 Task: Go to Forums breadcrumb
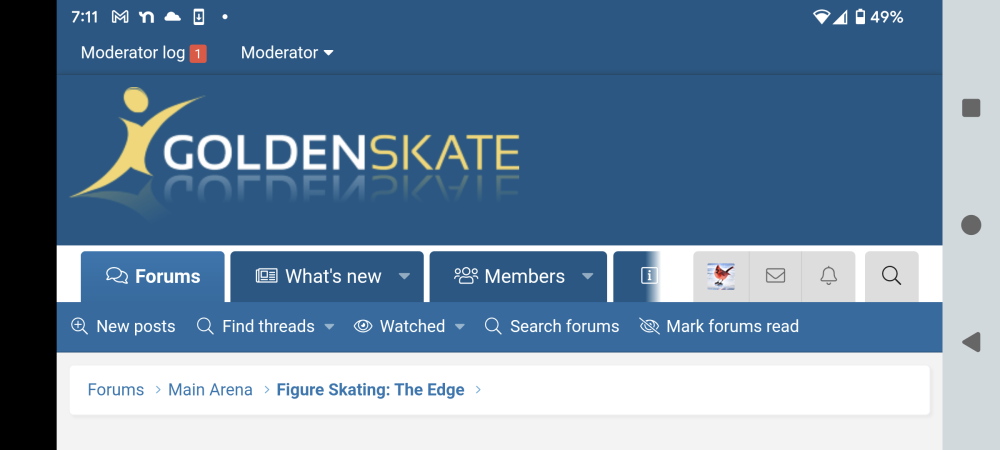[115, 389]
